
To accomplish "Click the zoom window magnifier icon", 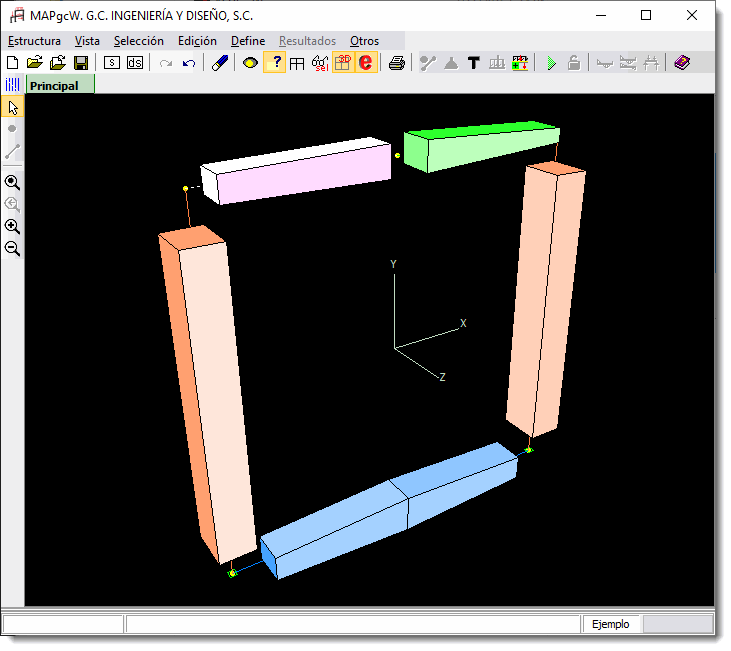I will 13,182.
